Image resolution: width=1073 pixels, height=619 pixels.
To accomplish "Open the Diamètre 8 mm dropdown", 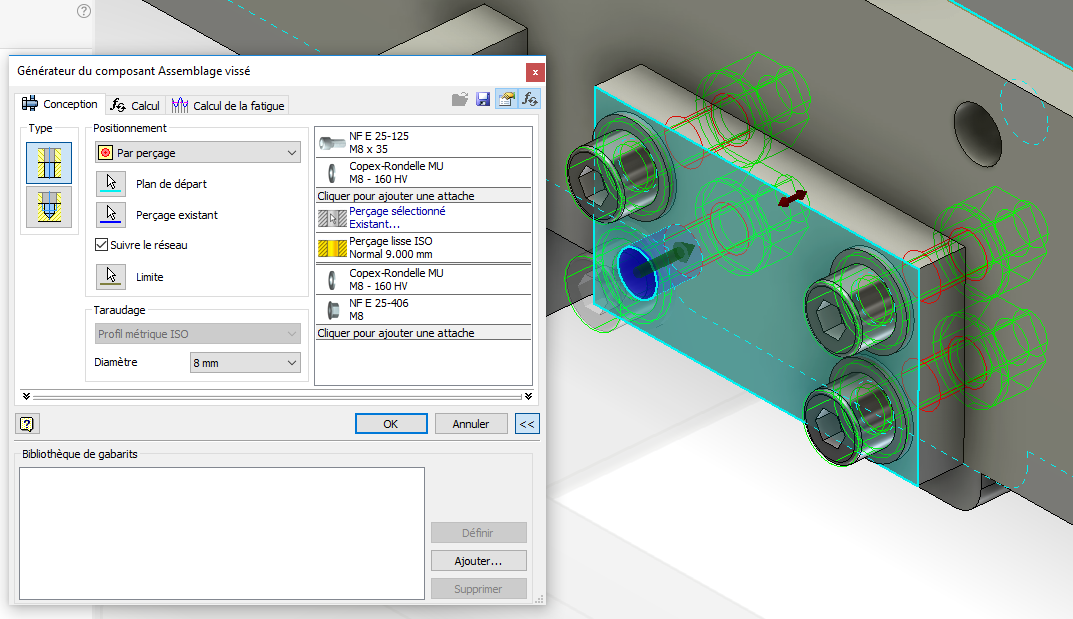I will (x=245, y=363).
